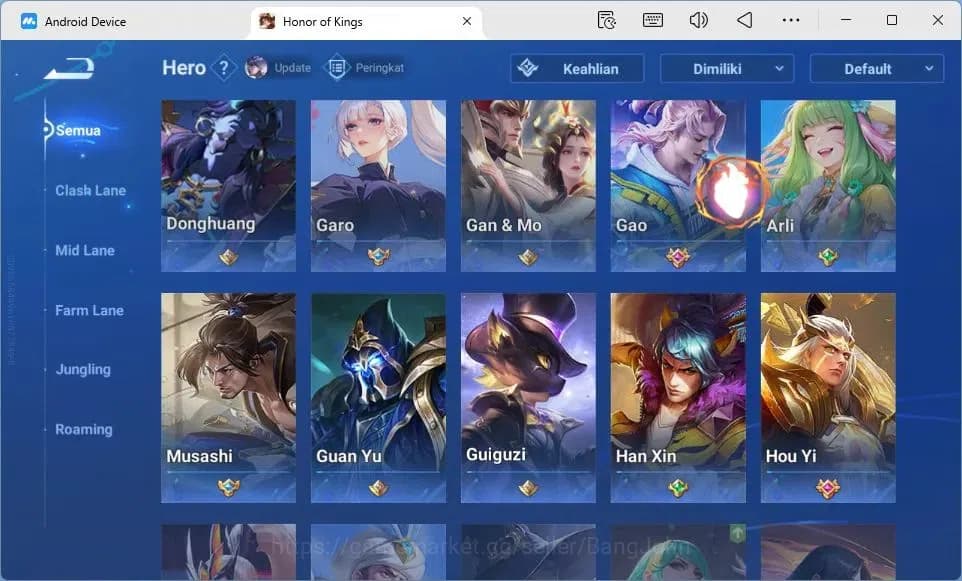This screenshot has width=962, height=581.
Task: Select the Farm Lane filter
Action: click(x=89, y=310)
